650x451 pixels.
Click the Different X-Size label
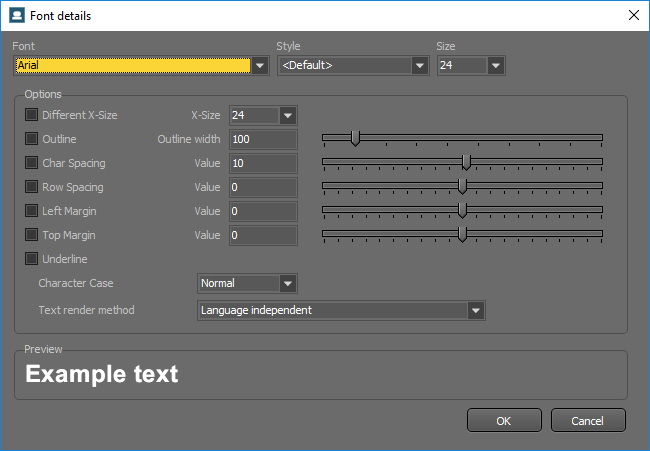80,115
